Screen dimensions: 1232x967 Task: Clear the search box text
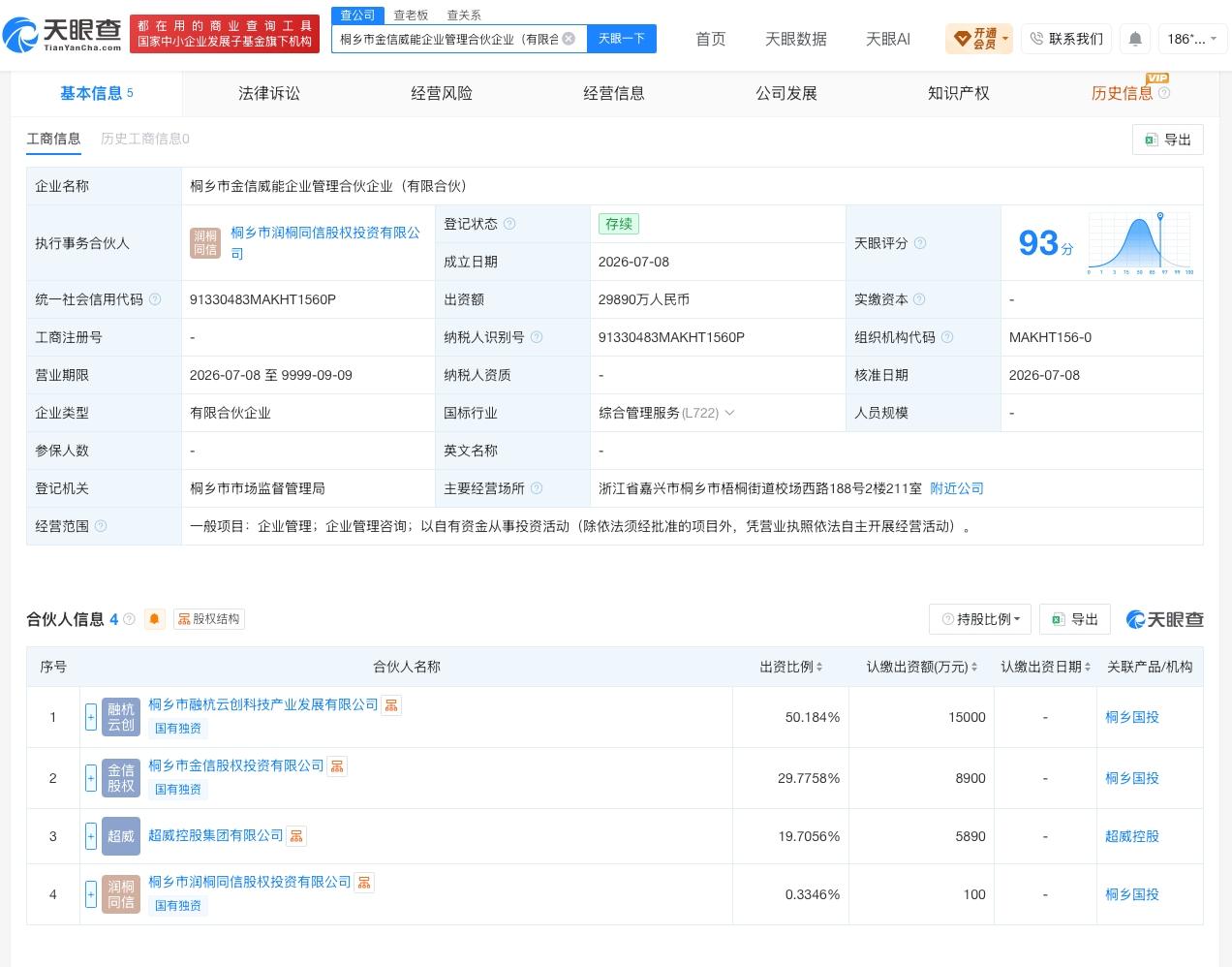[x=569, y=39]
